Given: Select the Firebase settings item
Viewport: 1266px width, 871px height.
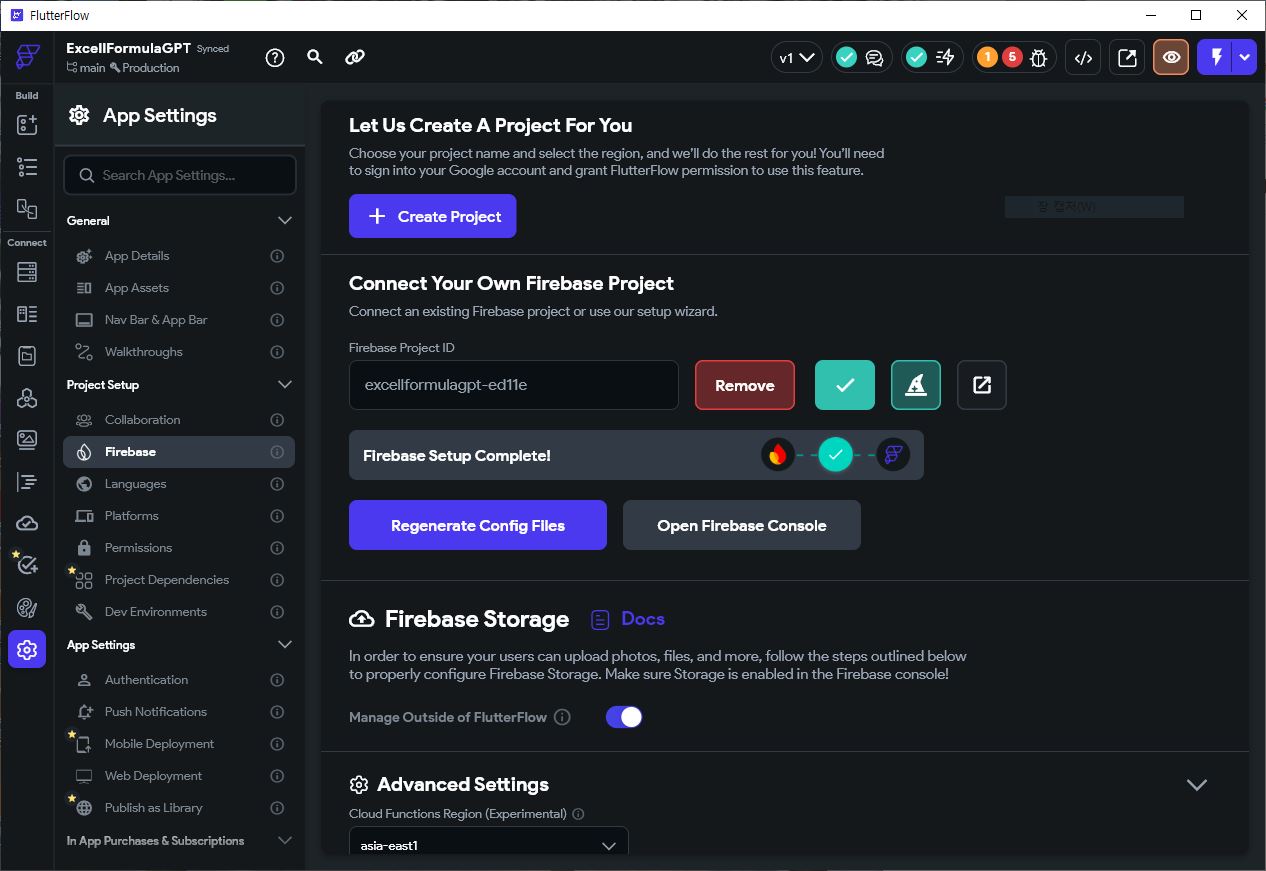Looking at the screenshot, I should 179,452.
